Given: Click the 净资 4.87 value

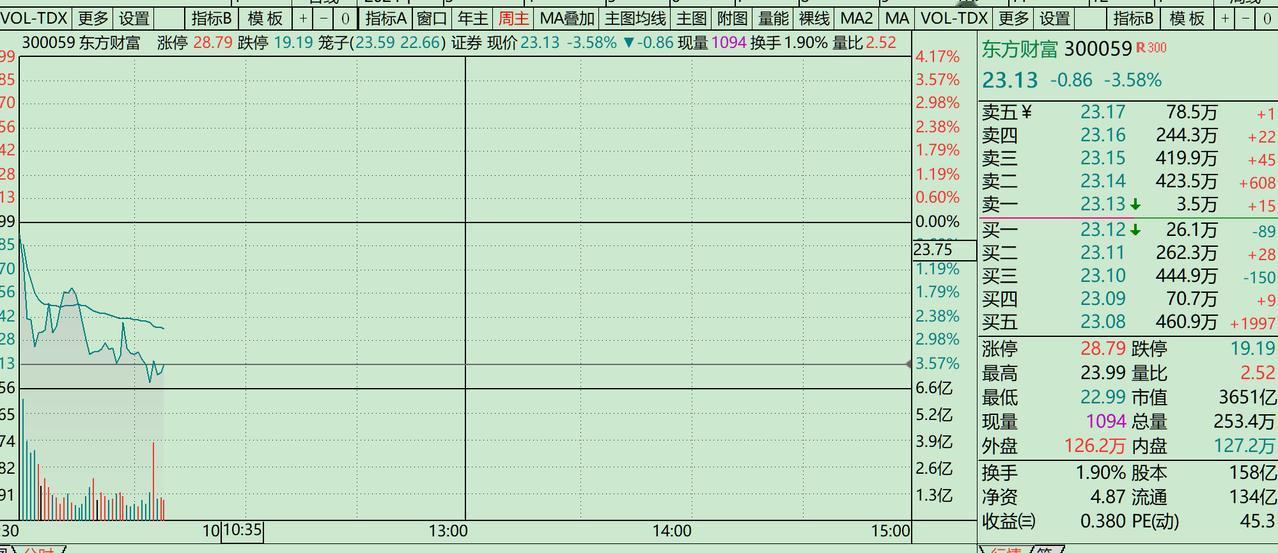Looking at the screenshot, I should click(1110, 496).
